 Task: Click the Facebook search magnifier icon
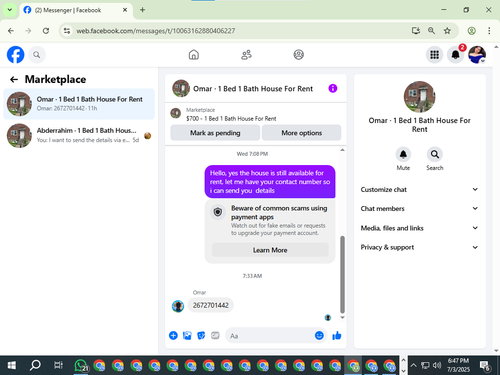point(37,55)
